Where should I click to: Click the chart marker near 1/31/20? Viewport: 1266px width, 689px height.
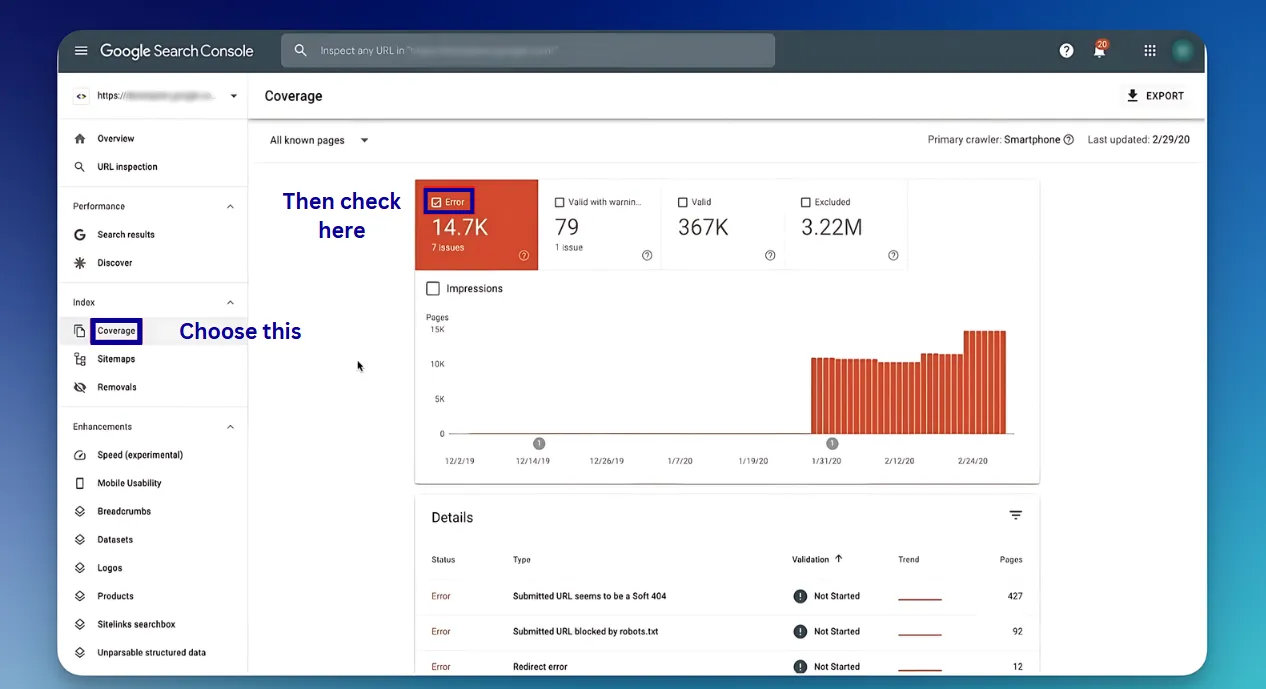click(832, 443)
